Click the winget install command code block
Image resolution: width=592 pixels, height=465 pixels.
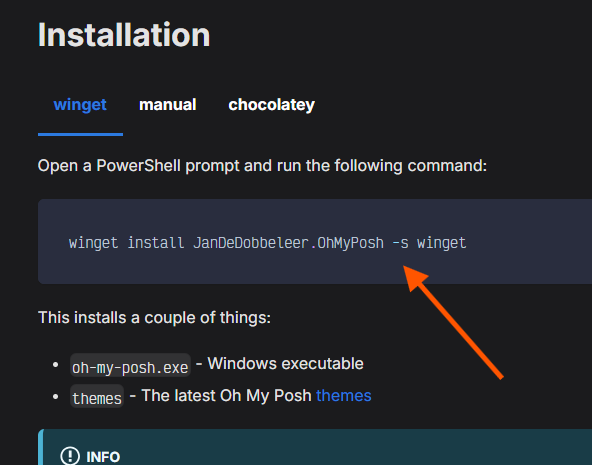[315, 242]
